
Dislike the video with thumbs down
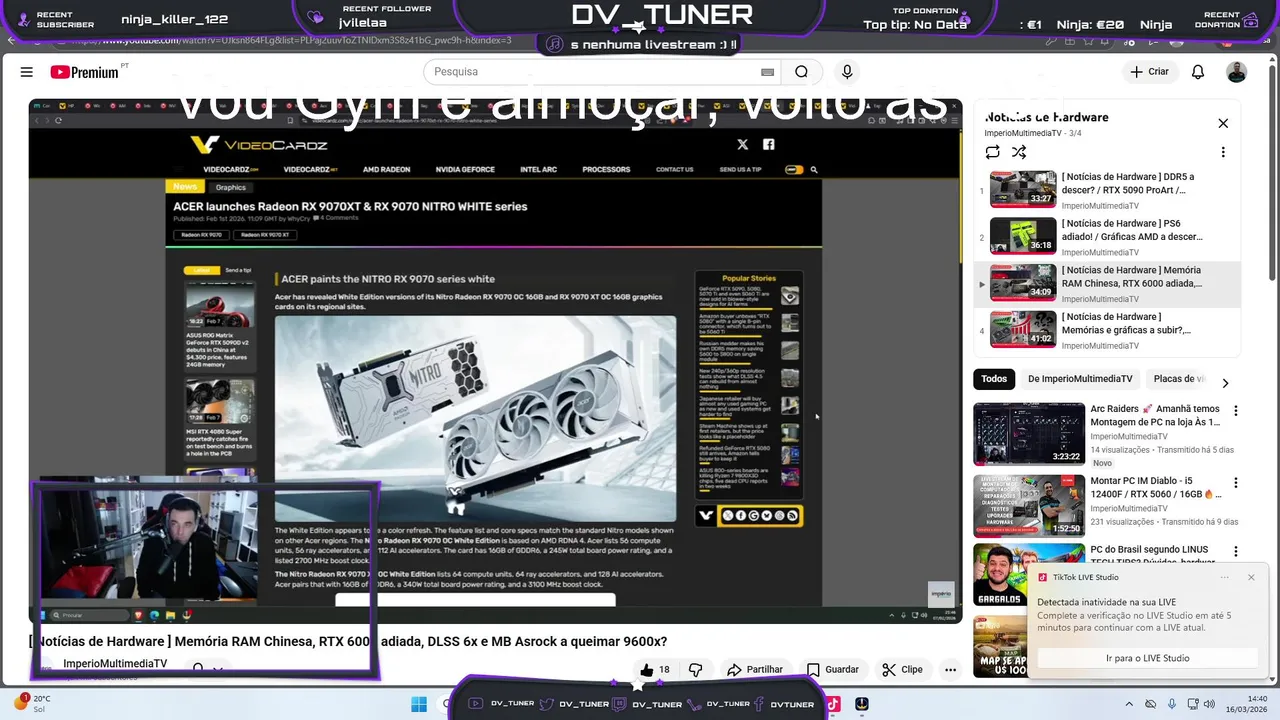tap(696, 670)
